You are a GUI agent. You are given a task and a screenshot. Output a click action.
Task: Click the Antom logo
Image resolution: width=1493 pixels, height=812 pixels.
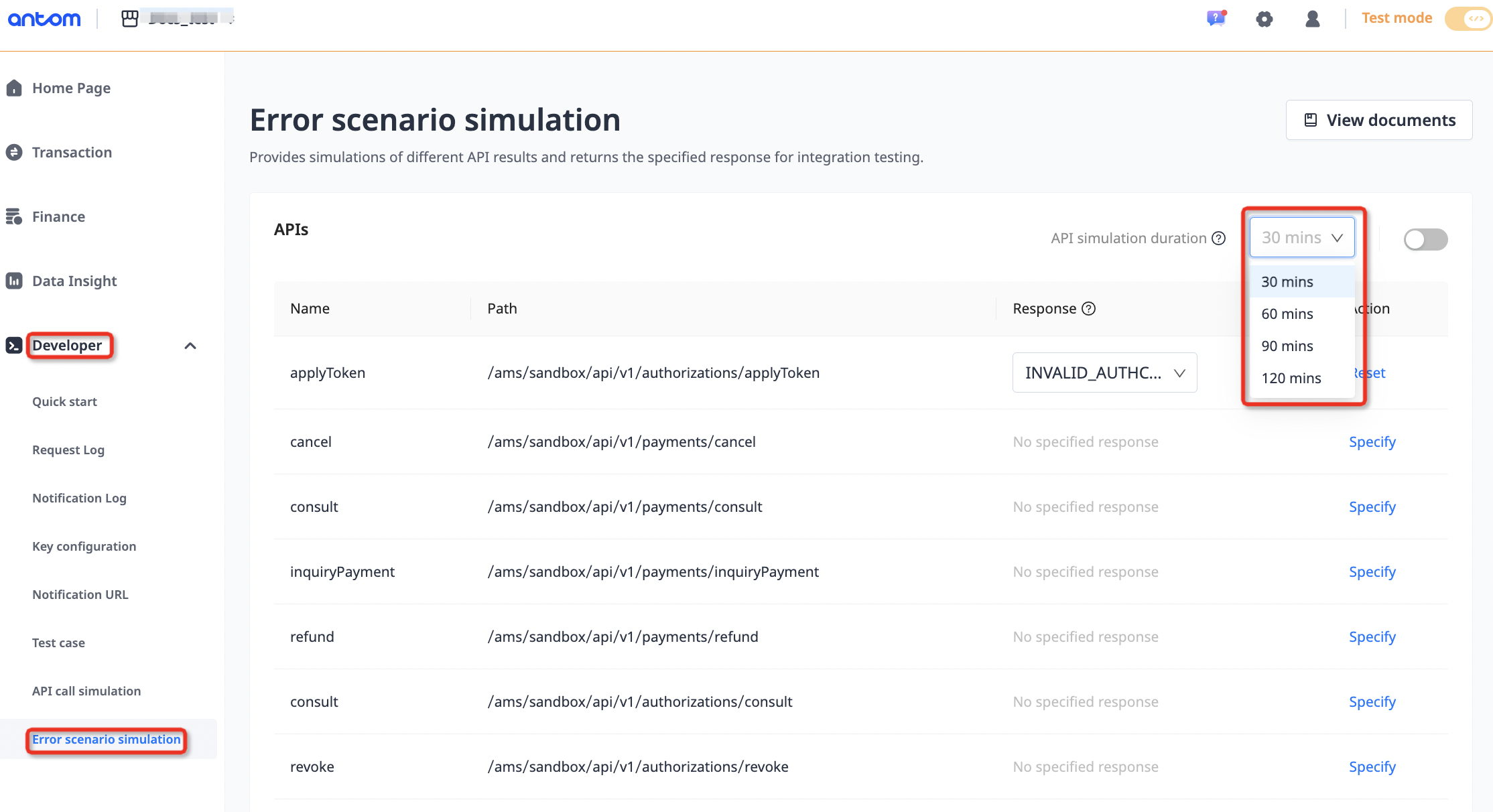click(x=44, y=19)
